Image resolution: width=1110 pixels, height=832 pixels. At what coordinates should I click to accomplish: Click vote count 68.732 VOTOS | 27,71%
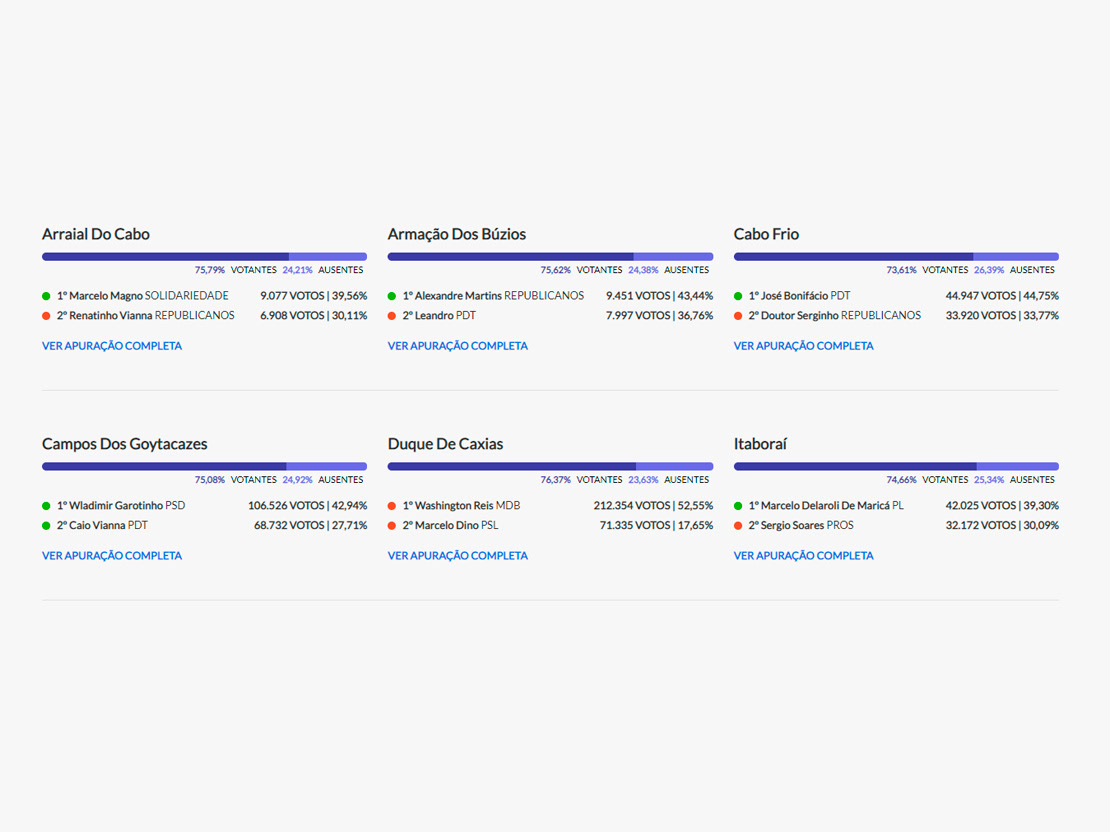click(311, 525)
